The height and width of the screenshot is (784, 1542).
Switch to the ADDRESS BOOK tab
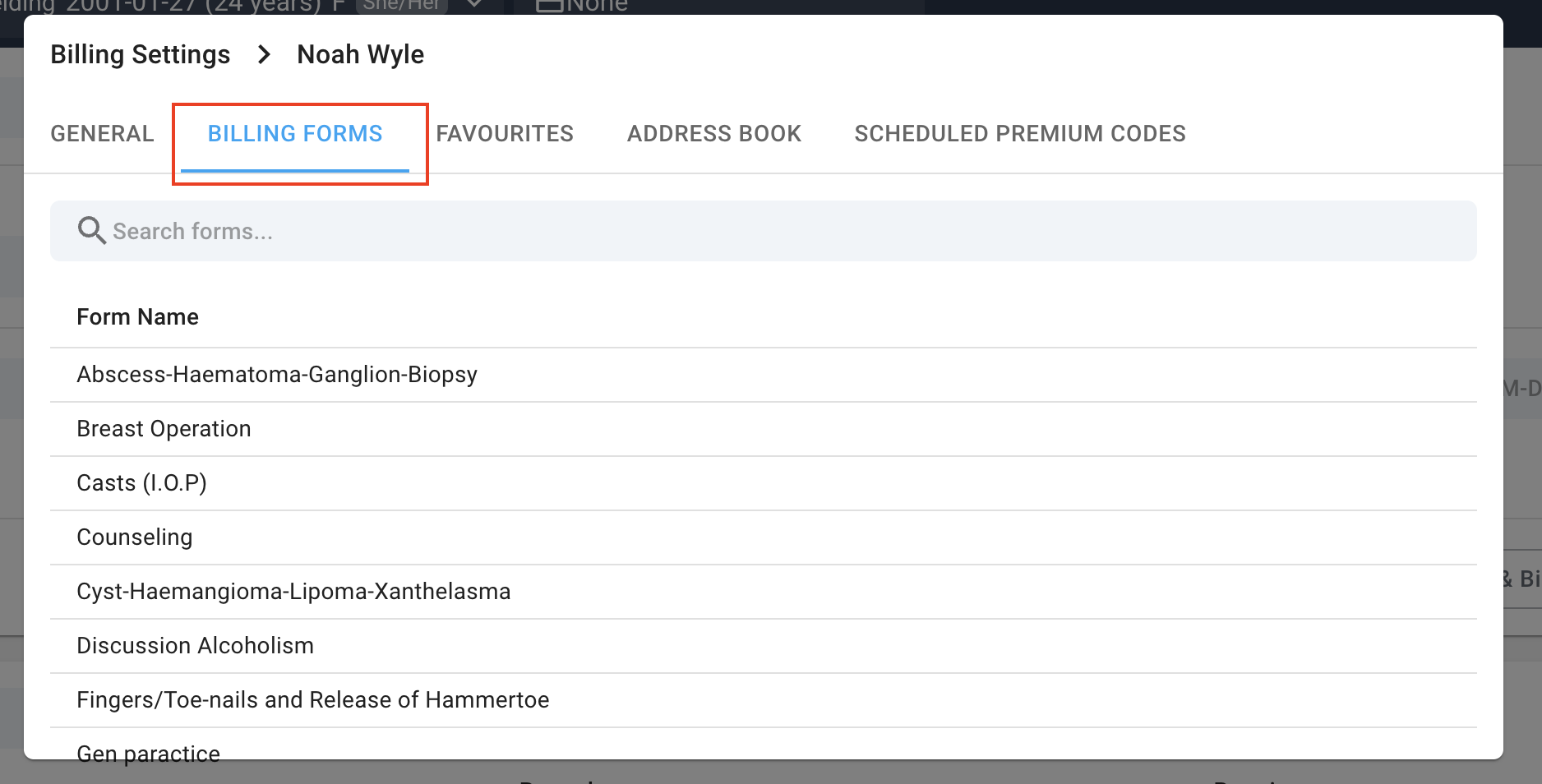tap(714, 133)
